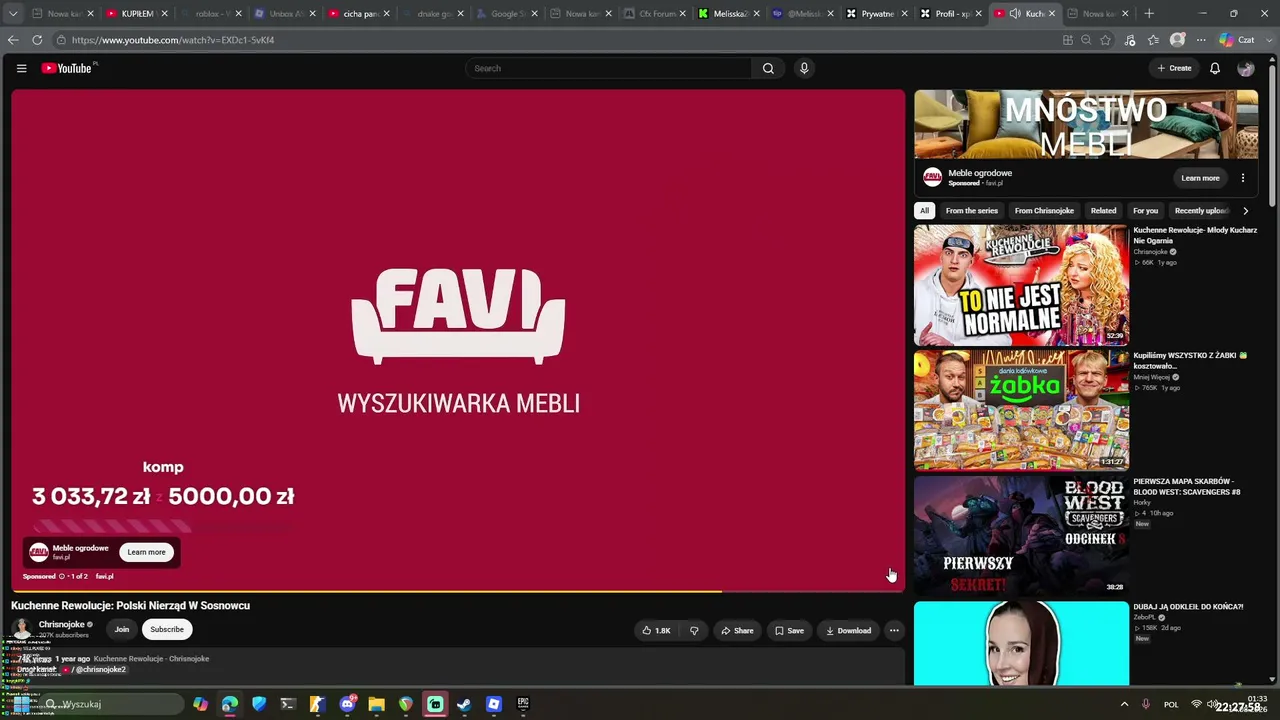Open Chrisnojoke channel avatar
The image size is (1280, 720).
click(x=21, y=629)
